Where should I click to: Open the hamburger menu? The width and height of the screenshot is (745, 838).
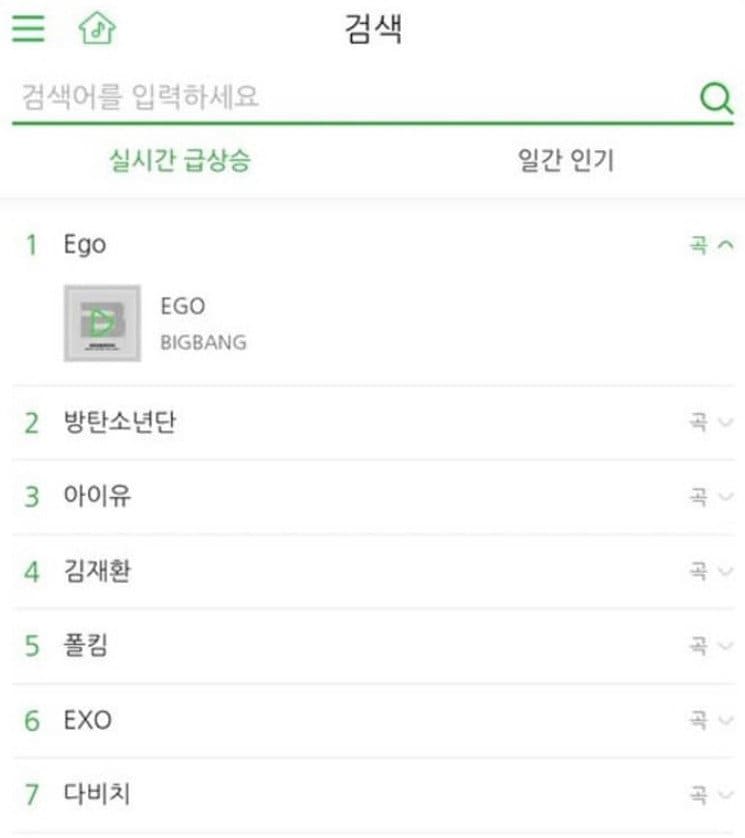tap(28, 28)
